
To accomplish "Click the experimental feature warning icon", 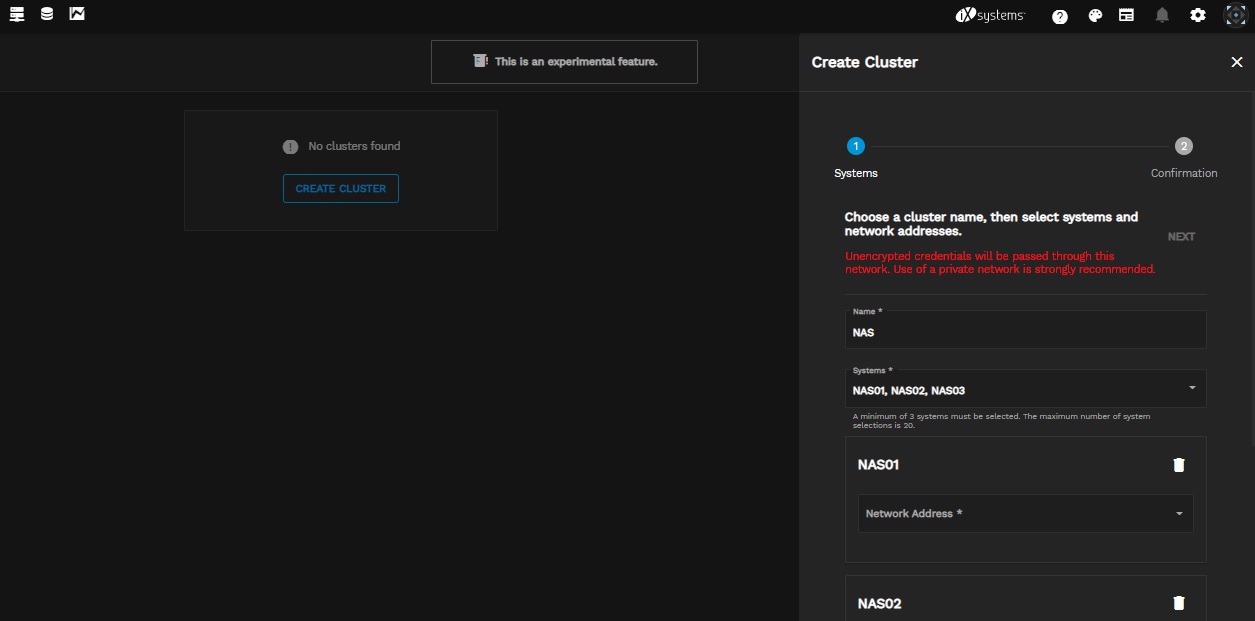I will click(481, 62).
